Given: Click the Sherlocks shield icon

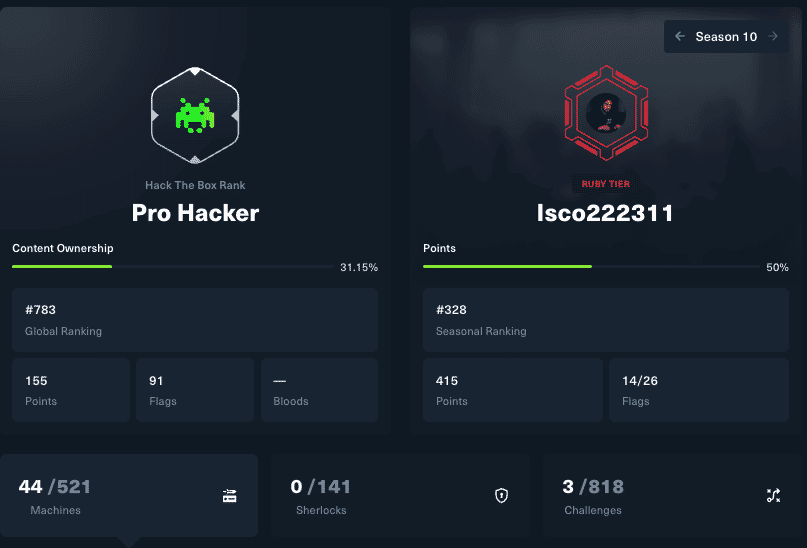Looking at the screenshot, I should tap(501, 496).
